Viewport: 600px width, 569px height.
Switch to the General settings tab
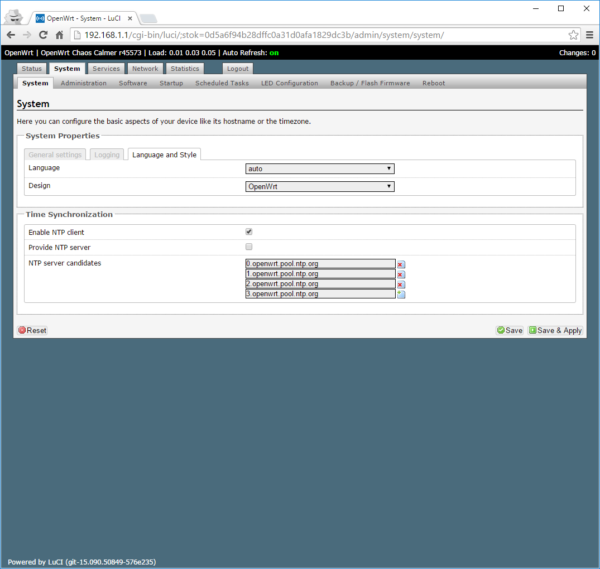coord(55,154)
